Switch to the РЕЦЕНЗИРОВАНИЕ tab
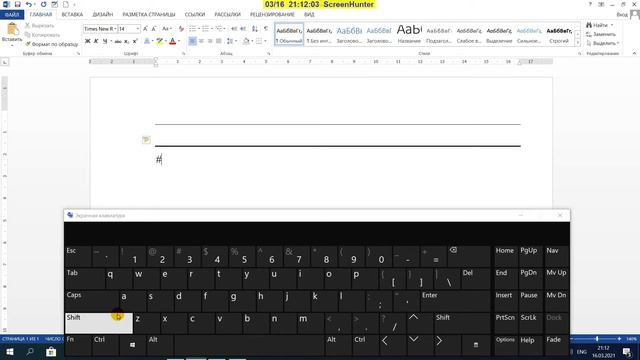 [x=272, y=15]
